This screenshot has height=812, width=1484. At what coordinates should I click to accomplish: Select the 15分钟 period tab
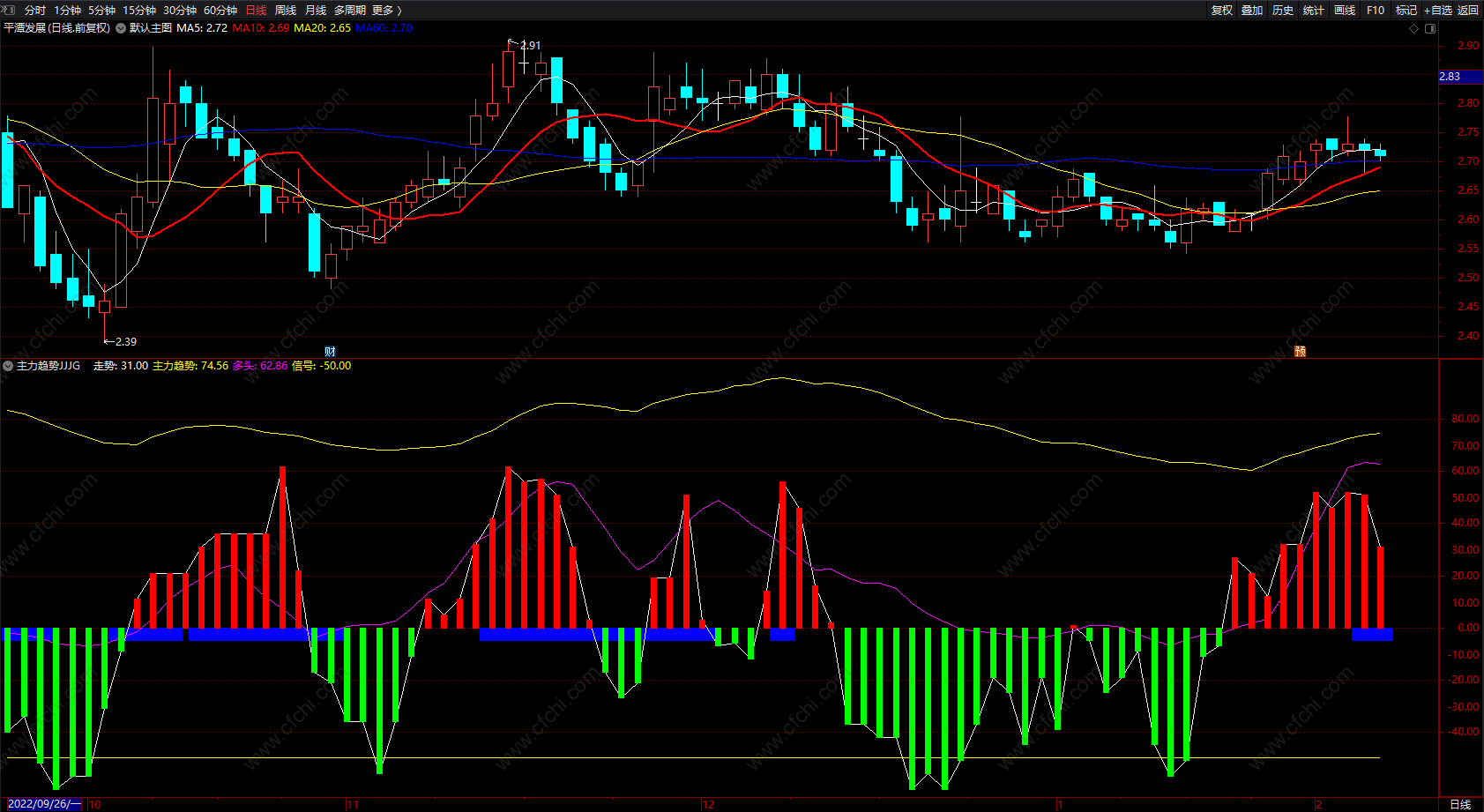(139, 11)
